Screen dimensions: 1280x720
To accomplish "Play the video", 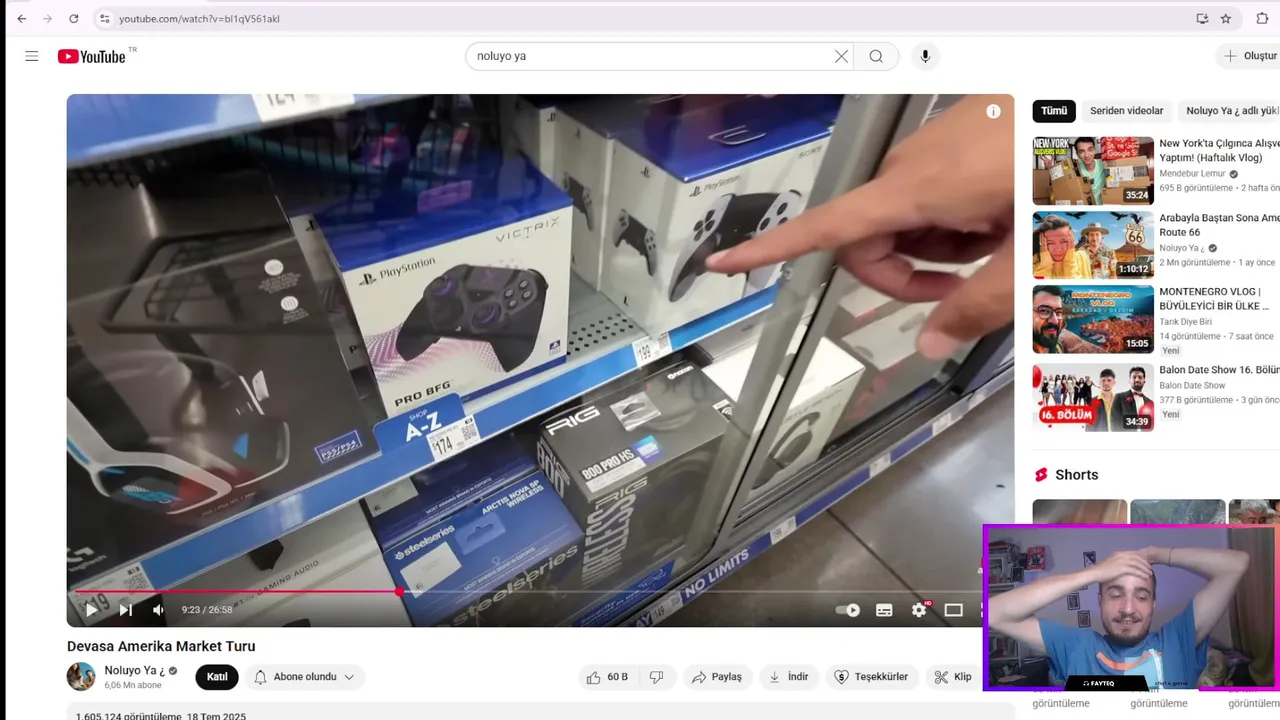I will click(91, 609).
